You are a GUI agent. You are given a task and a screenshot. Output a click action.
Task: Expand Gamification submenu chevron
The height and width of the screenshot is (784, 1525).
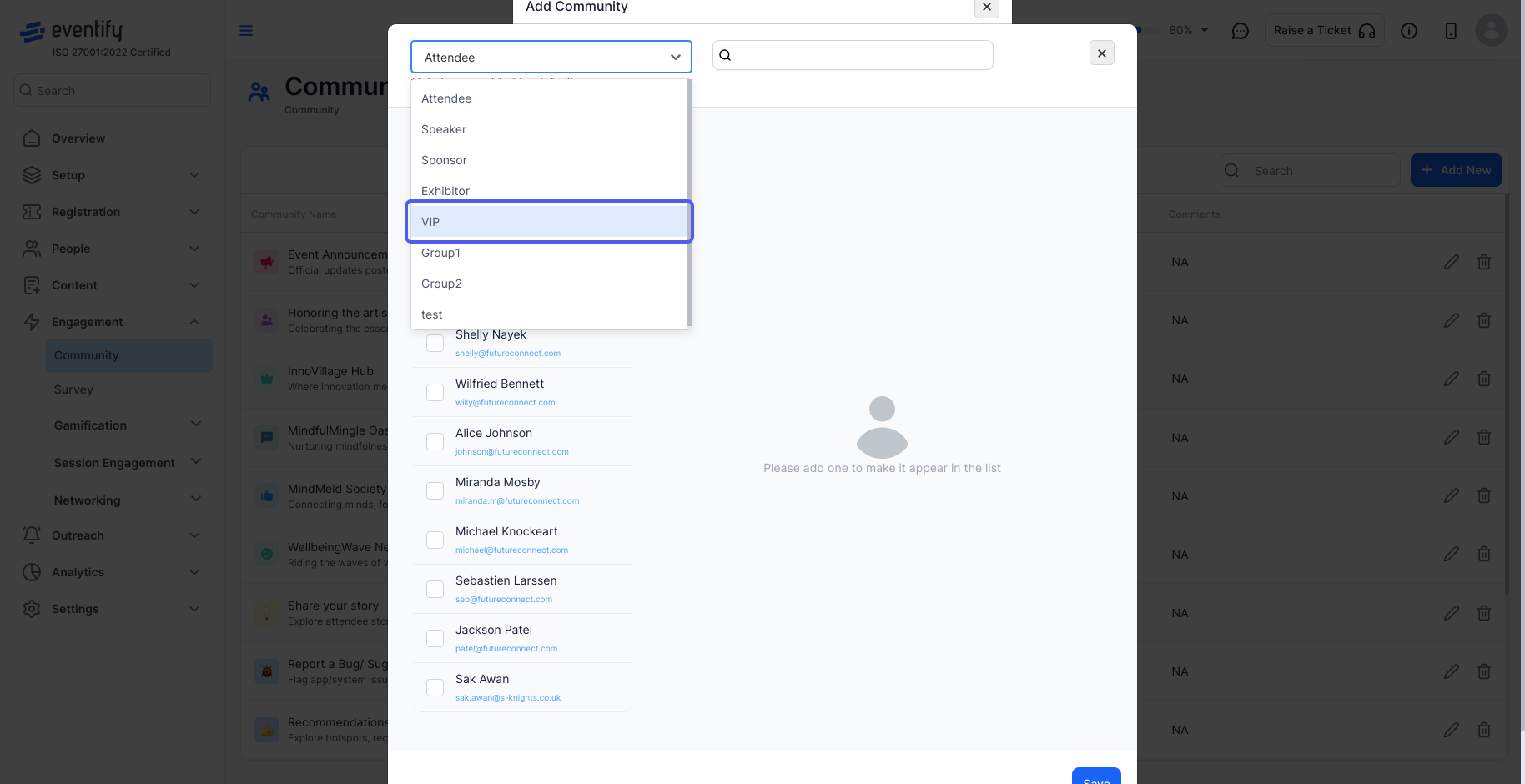pyautogui.click(x=196, y=425)
